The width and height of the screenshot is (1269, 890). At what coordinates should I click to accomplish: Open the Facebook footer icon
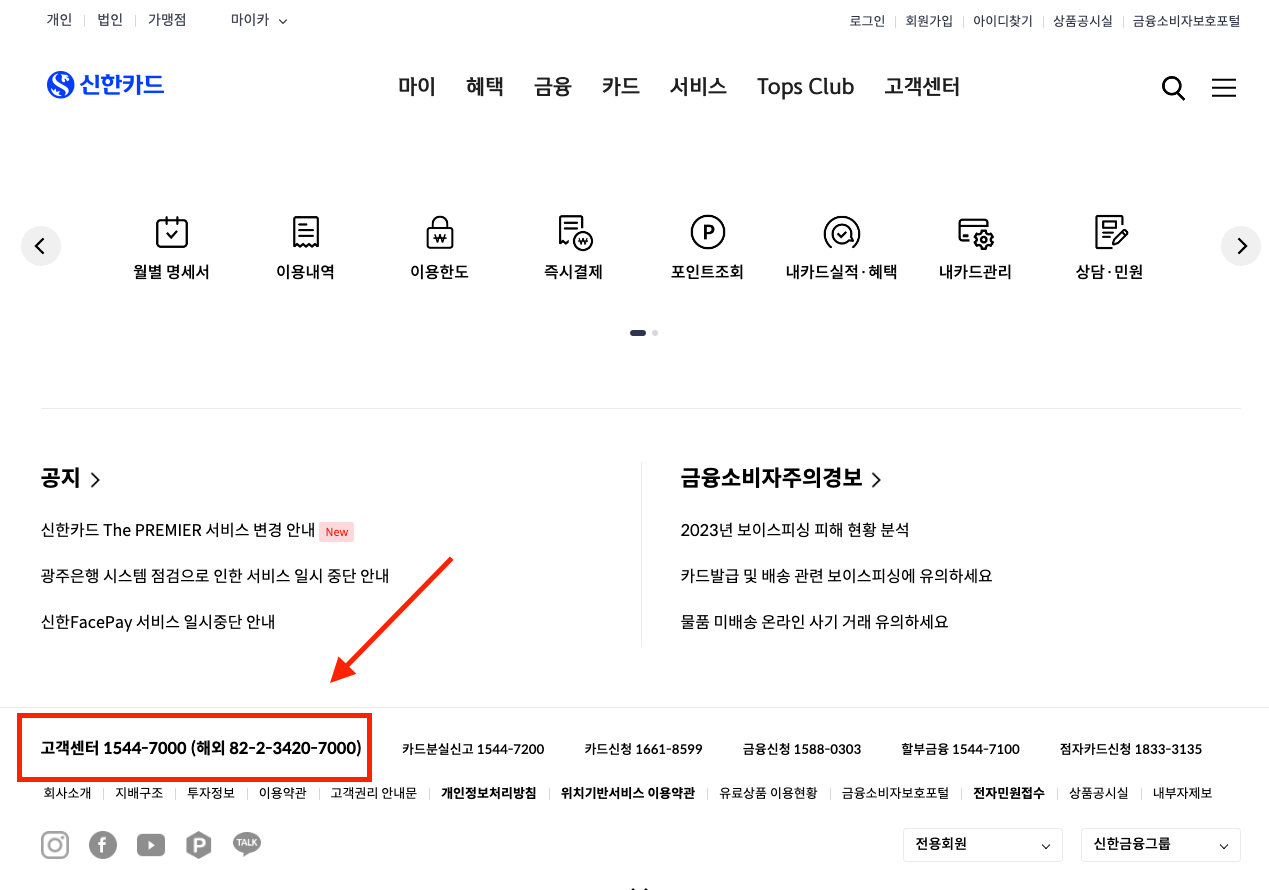pyautogui.click(x=103, y=845)
